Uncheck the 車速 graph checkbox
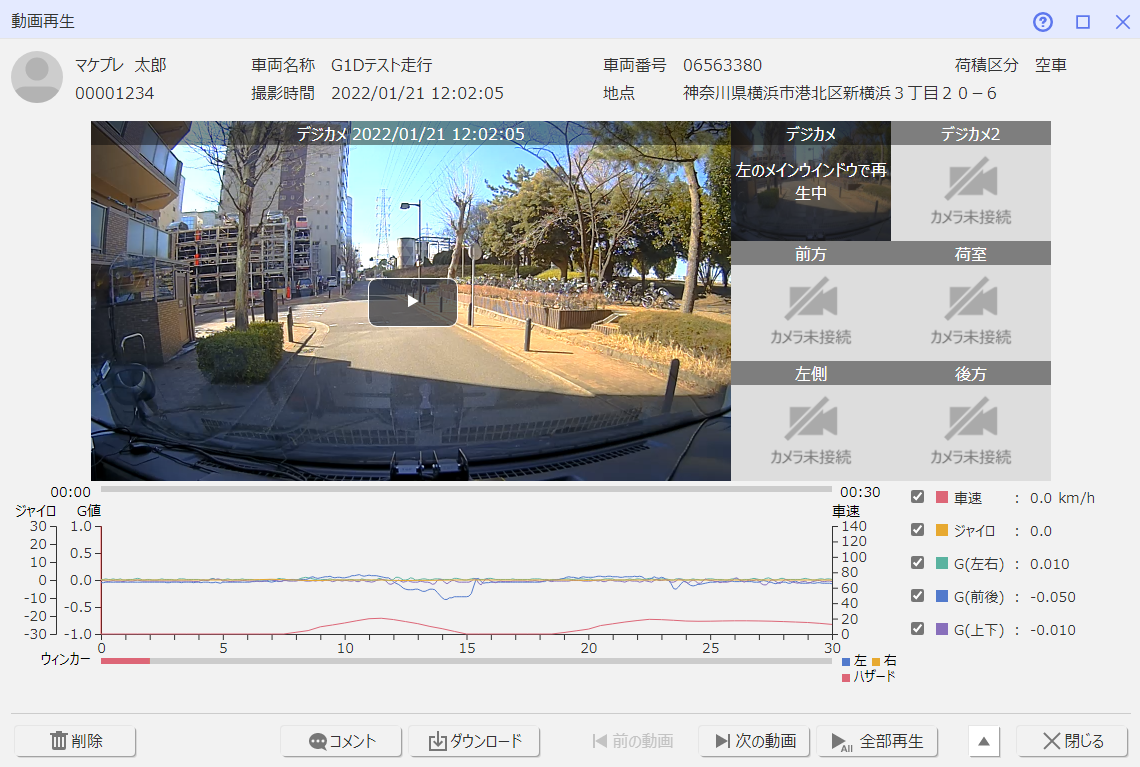 tap(918, 497)
